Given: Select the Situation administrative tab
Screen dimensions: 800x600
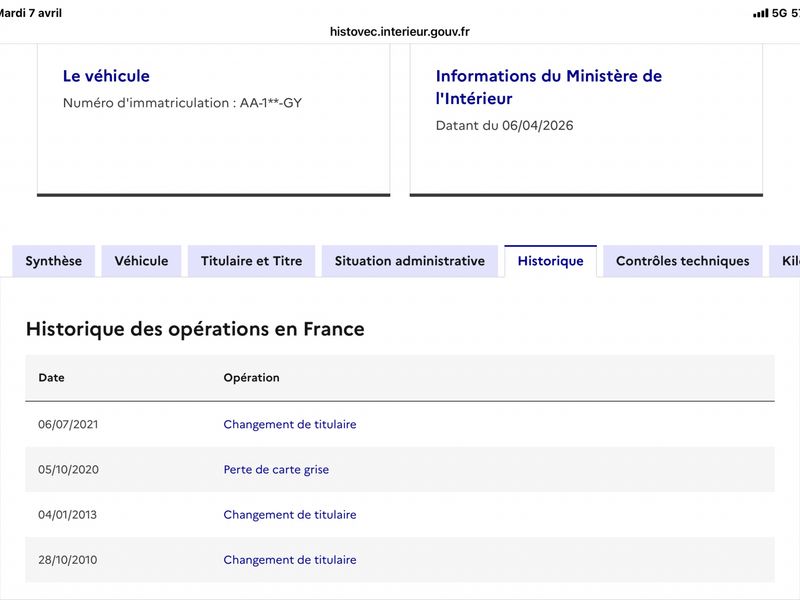Looking at the screenshot, I should 410,261.
